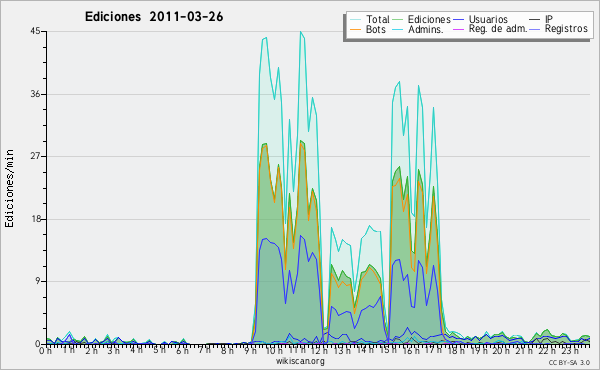Select the 'IP' legend label
The width and height of the screenshot is (600, 370).
[x=549, y=19]
